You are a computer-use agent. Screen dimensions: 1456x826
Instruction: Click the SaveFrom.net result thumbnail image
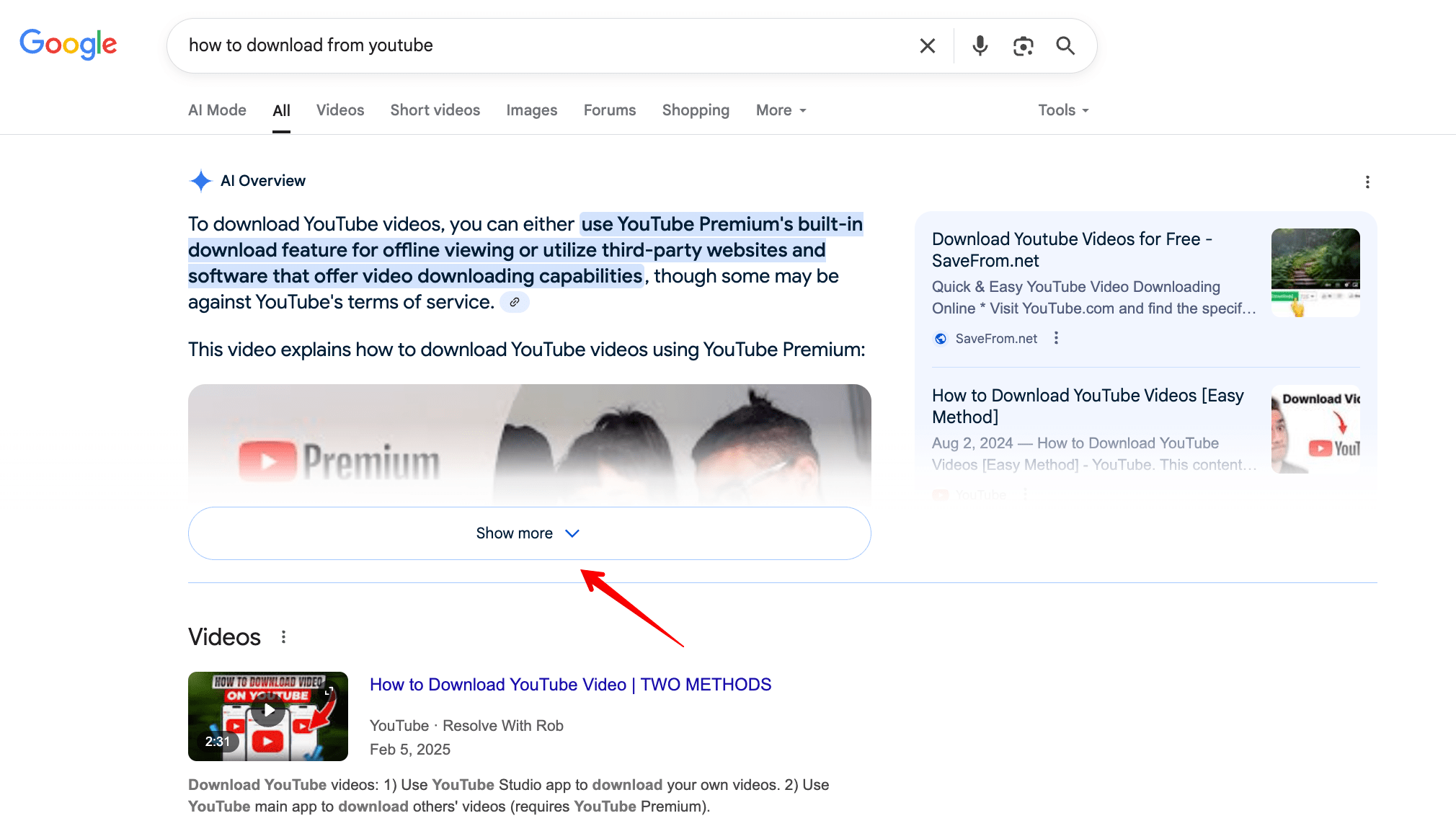click(x=1315, y=272)
